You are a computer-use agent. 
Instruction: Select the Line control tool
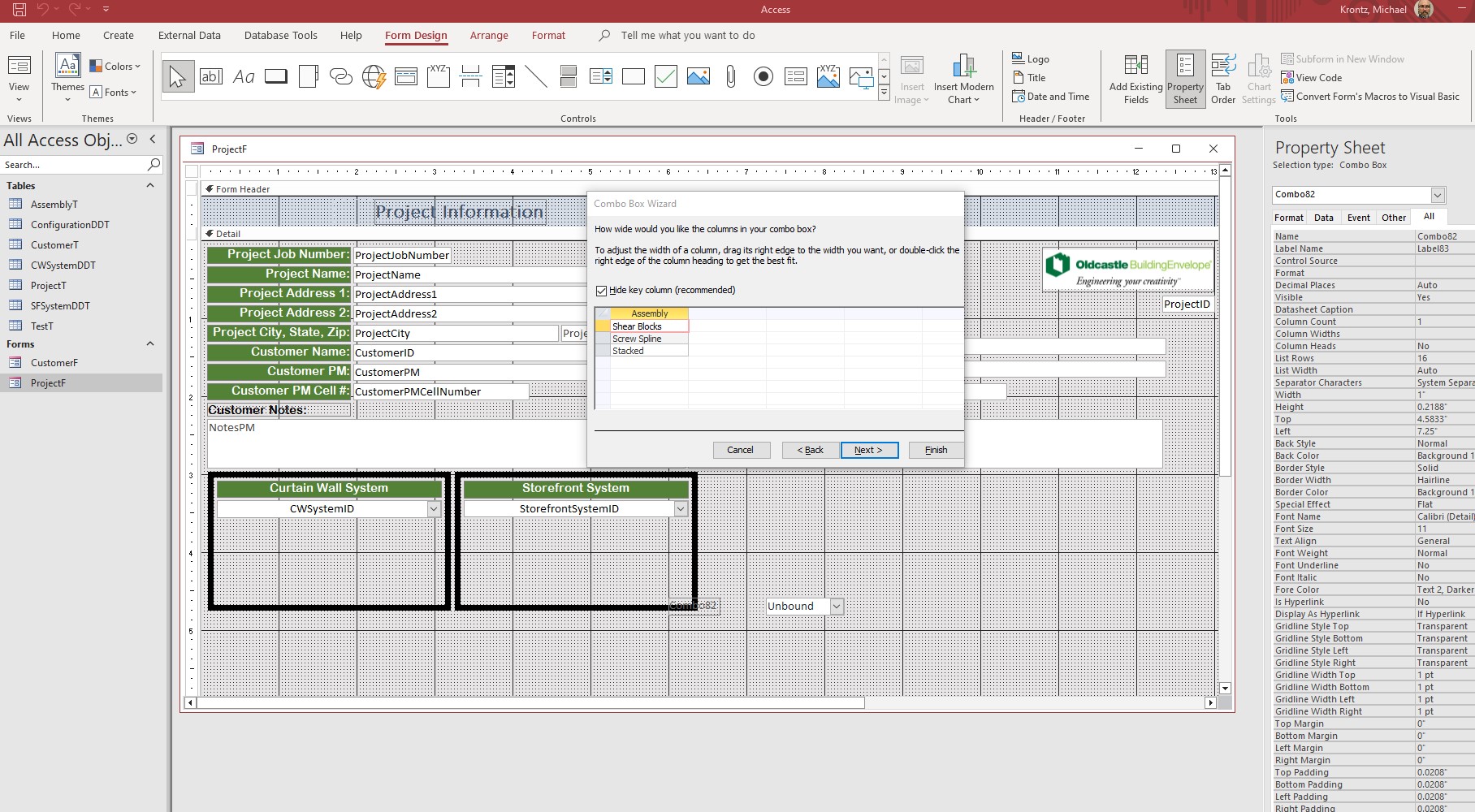point(536,77)
